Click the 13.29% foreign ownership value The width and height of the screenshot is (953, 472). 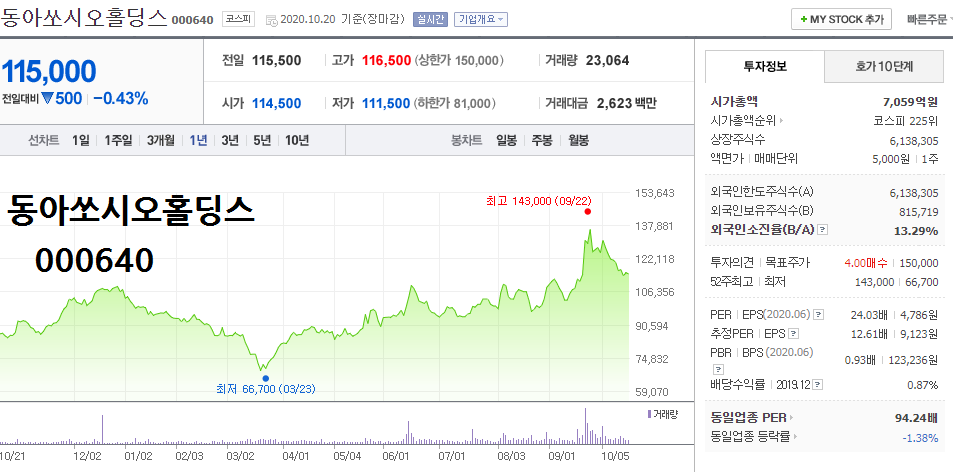pyautogui.click(x=918, y=231)
